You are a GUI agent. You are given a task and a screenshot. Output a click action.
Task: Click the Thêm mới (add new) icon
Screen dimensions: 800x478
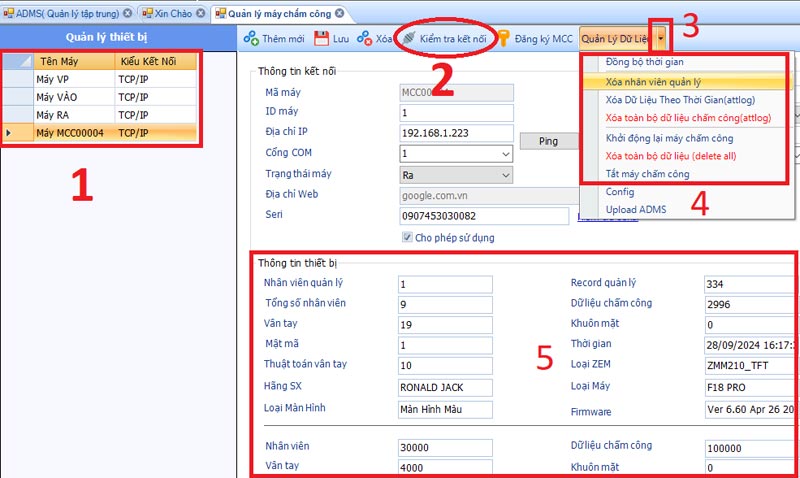coord(251,39)
